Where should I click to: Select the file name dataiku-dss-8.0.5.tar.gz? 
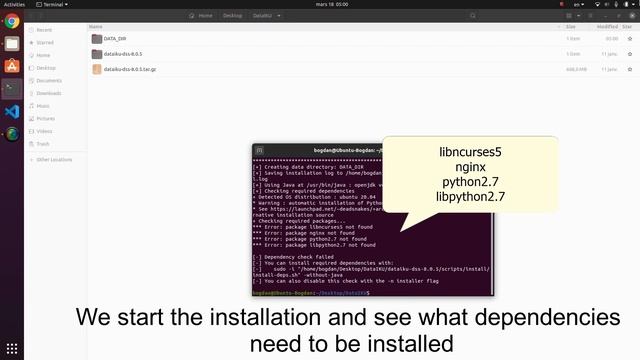click(130, 69)
